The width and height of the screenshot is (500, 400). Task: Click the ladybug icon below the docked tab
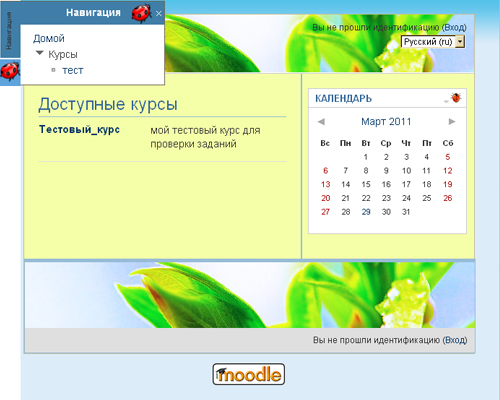(x=10, y=71)
